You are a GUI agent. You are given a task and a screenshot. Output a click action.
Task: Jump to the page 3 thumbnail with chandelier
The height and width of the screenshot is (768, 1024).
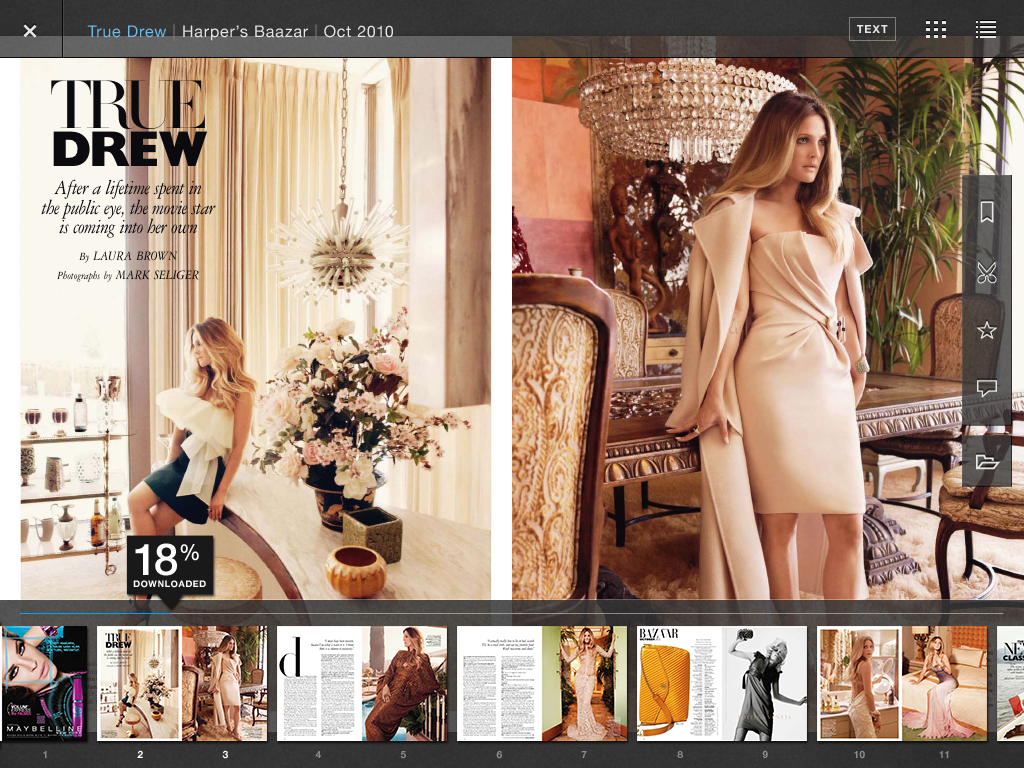pyautogui.click(x=225, y=683)
